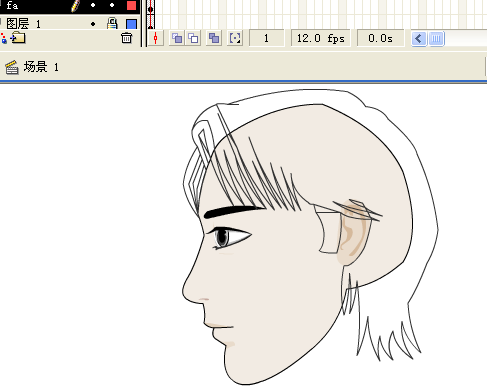Screen dimensions: 487x387
Task: Insert a new layer folder
Action: pos(18,38)
